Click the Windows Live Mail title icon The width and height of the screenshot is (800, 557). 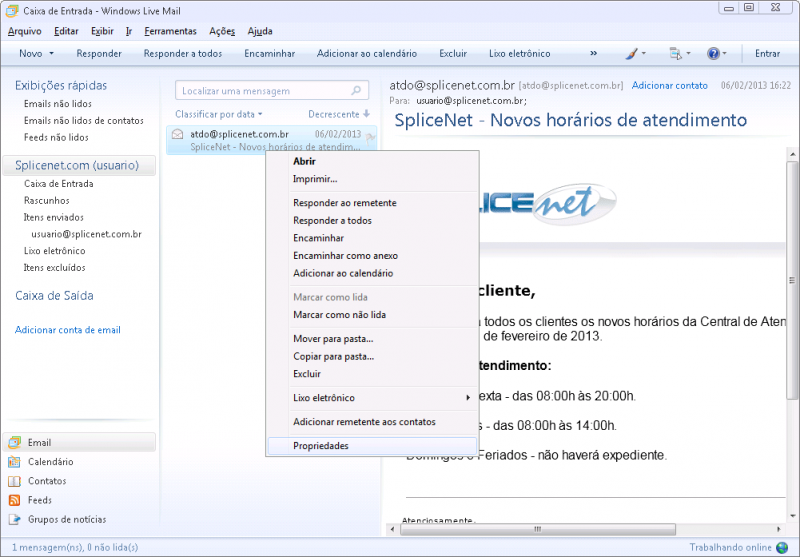coord(12,11)
